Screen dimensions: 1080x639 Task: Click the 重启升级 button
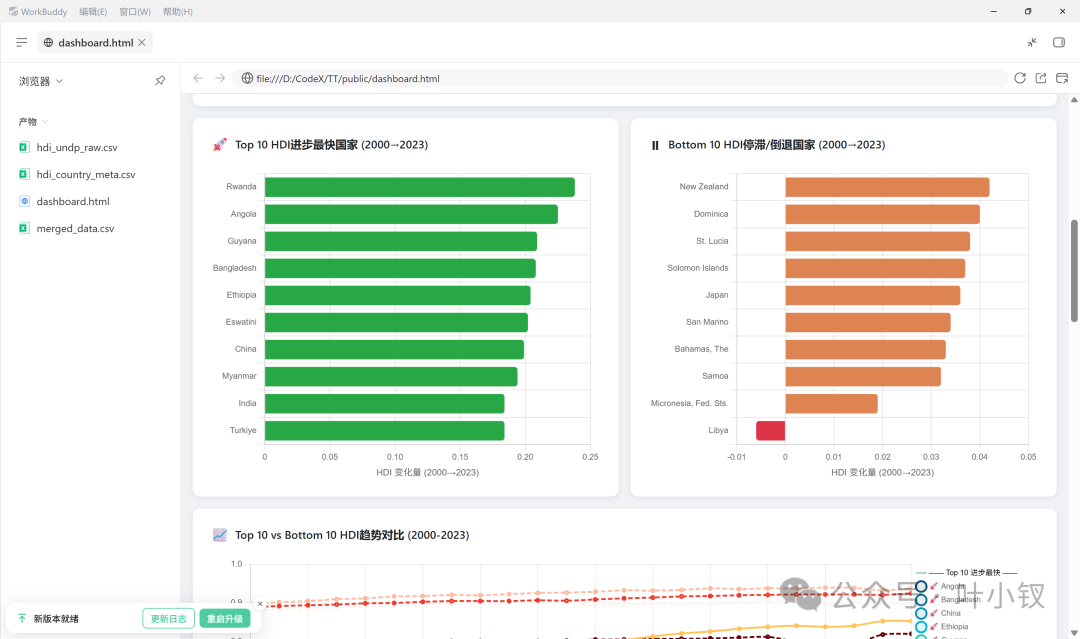click(x=225, y=618)
